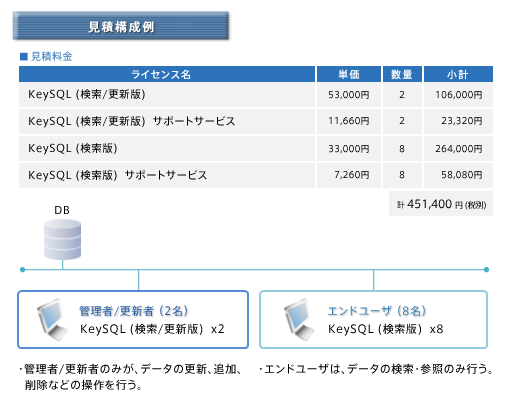Click the 見積構成例 header banner

point(121,26)
